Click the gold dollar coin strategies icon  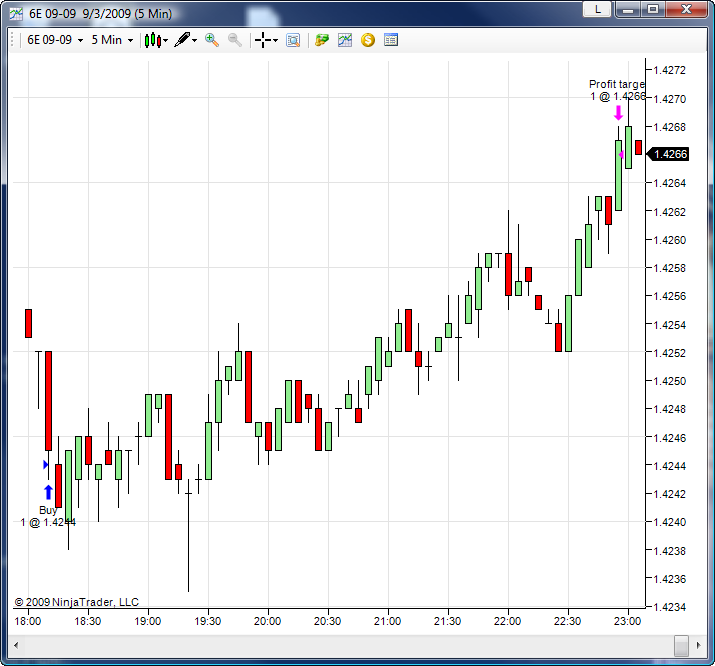[x=368, y=40]
